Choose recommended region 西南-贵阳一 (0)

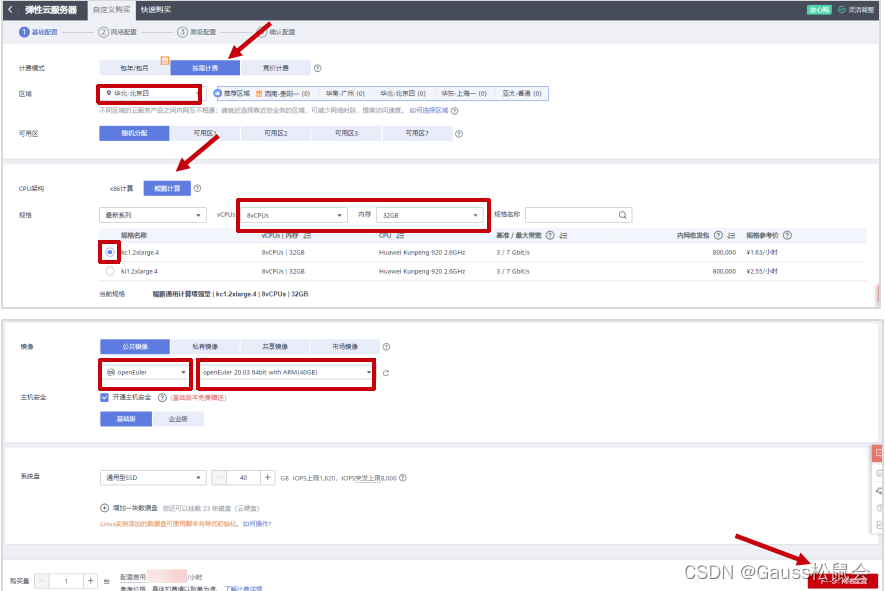(x=283, y=93)
